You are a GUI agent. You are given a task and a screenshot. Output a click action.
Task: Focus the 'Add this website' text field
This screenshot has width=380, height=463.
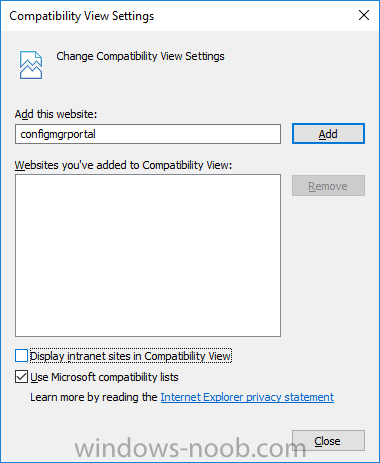[148, 134]
